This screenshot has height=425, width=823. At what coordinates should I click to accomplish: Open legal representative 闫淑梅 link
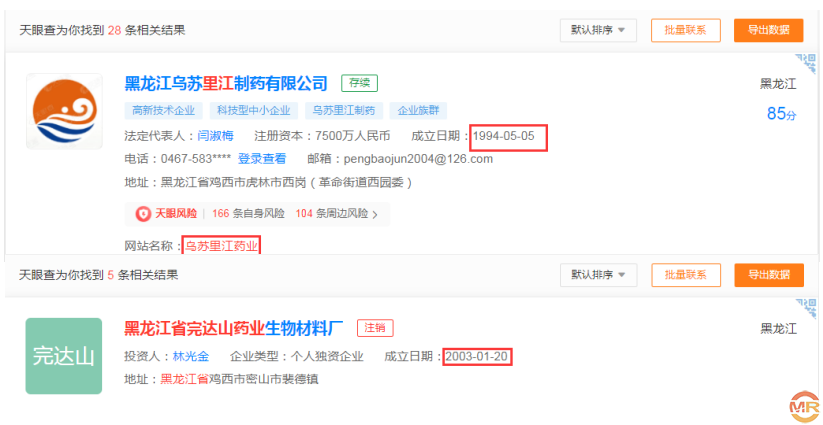(x=215, y=136)
